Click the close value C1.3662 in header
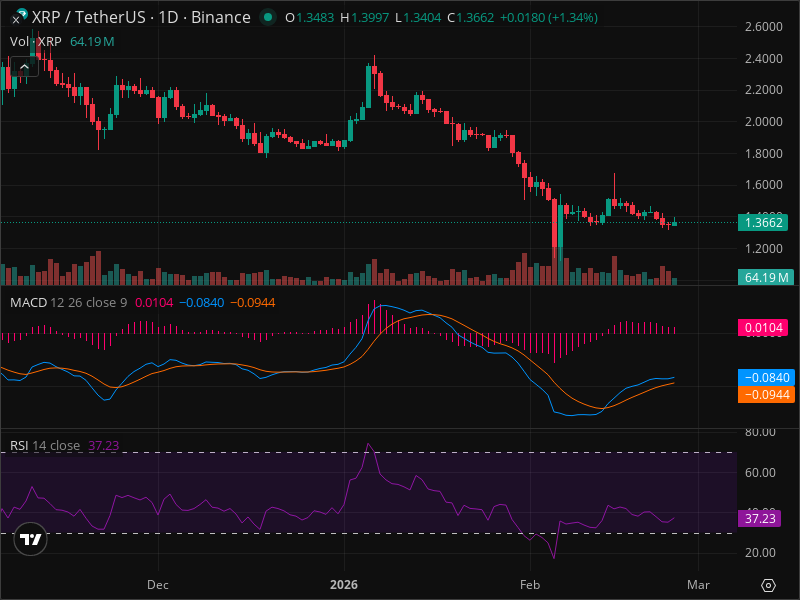The height and width of the screenshot is (600, 800). click(x=470, y=18)
